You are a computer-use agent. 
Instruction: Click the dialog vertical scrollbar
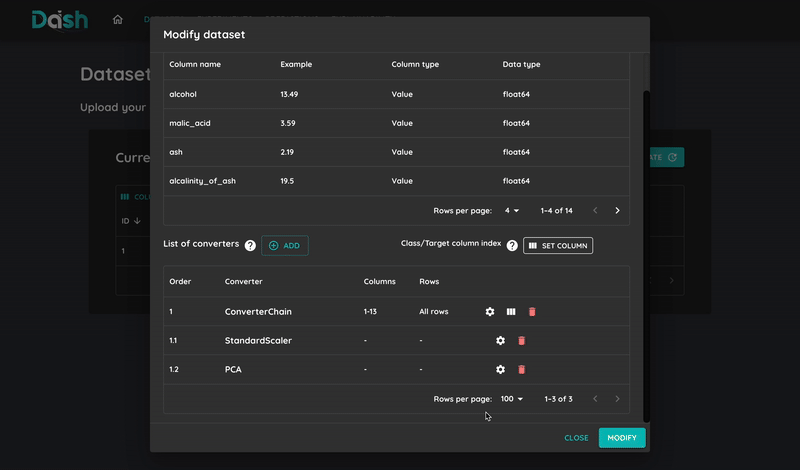click(646, 256)
